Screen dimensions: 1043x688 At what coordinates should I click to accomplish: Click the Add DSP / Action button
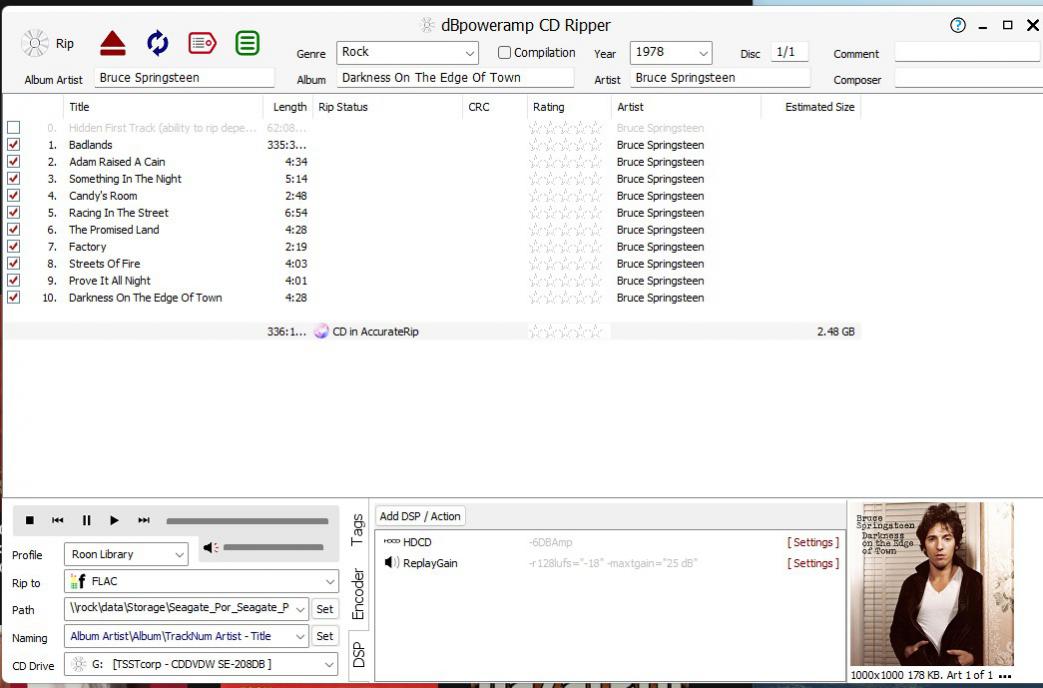420,516
